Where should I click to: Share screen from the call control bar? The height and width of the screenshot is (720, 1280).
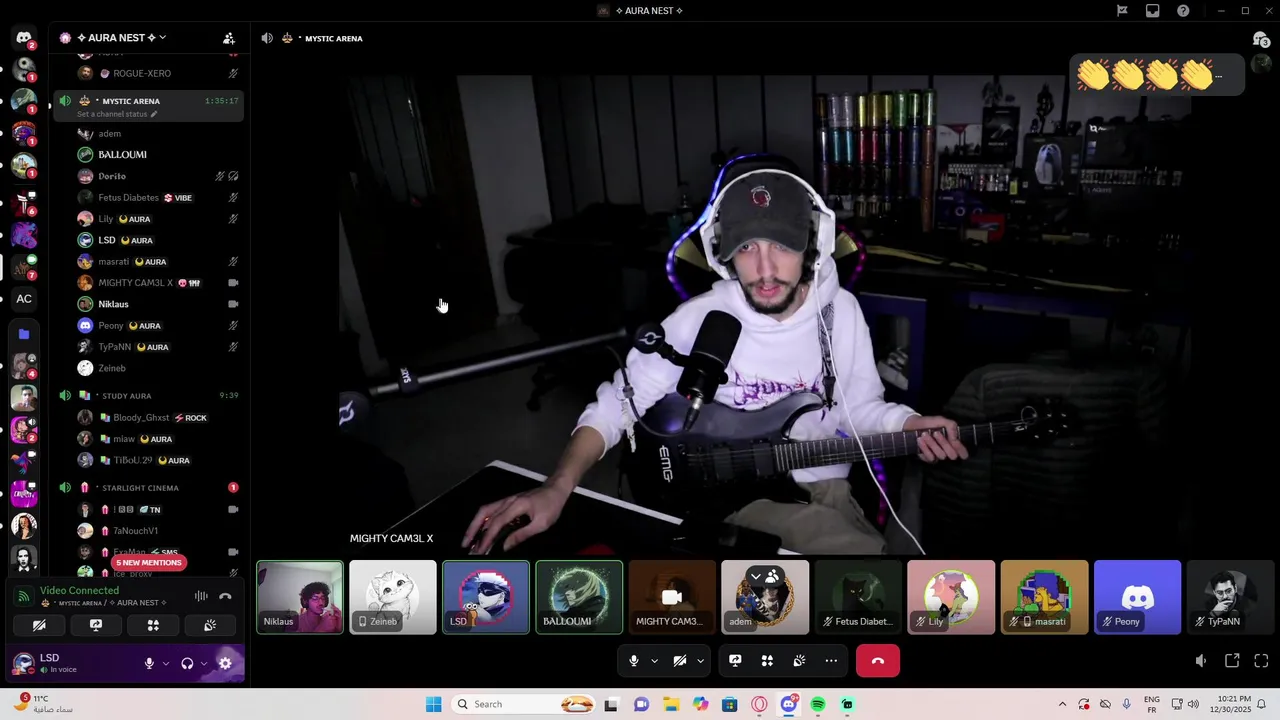735,661
